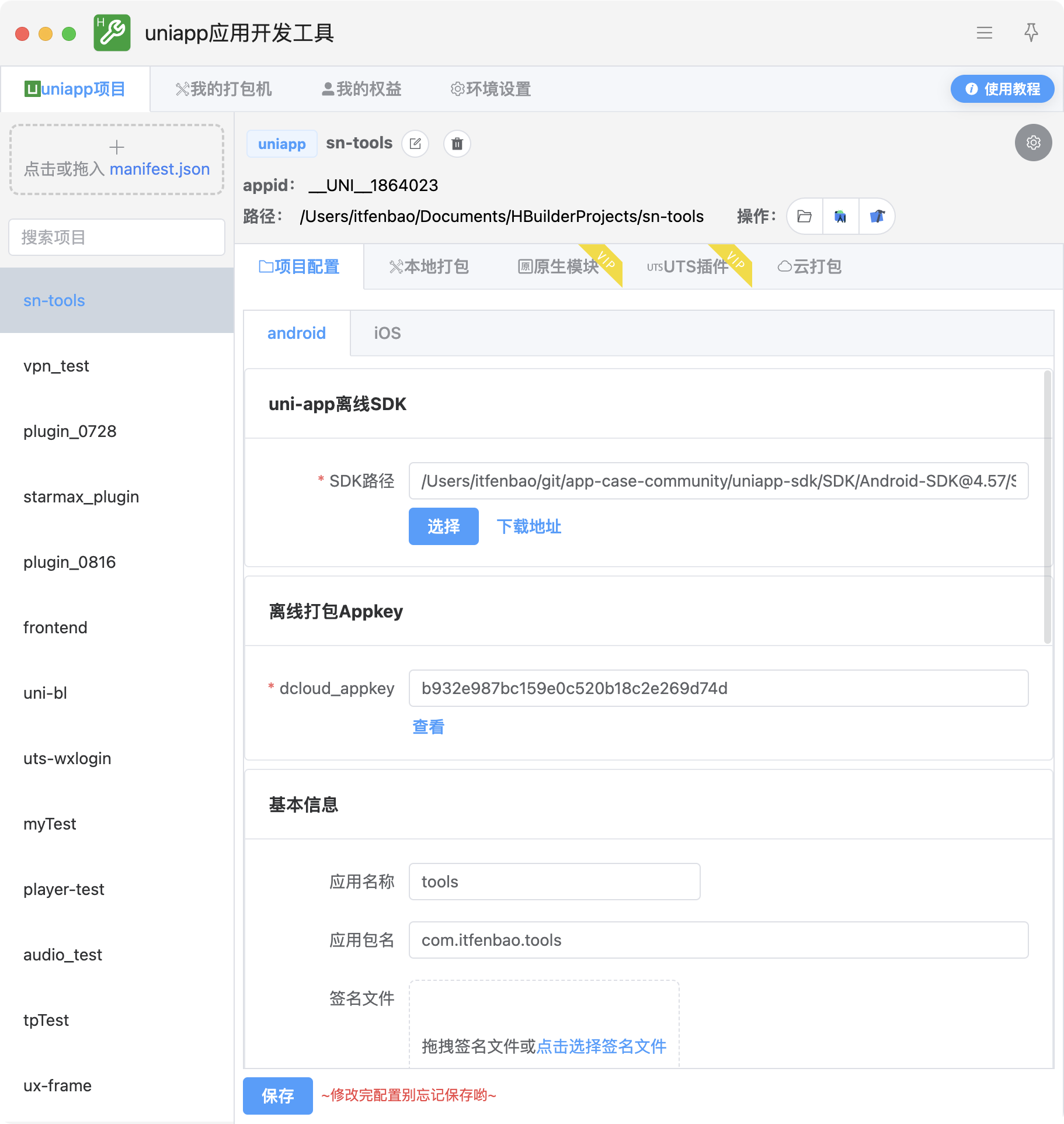Select audio_test project in sidebar

tap(117, 955)
